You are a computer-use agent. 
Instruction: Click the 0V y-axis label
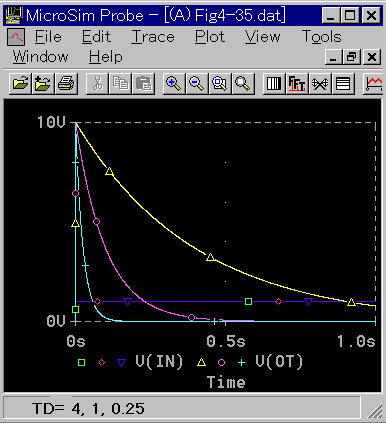coord(56,321)
